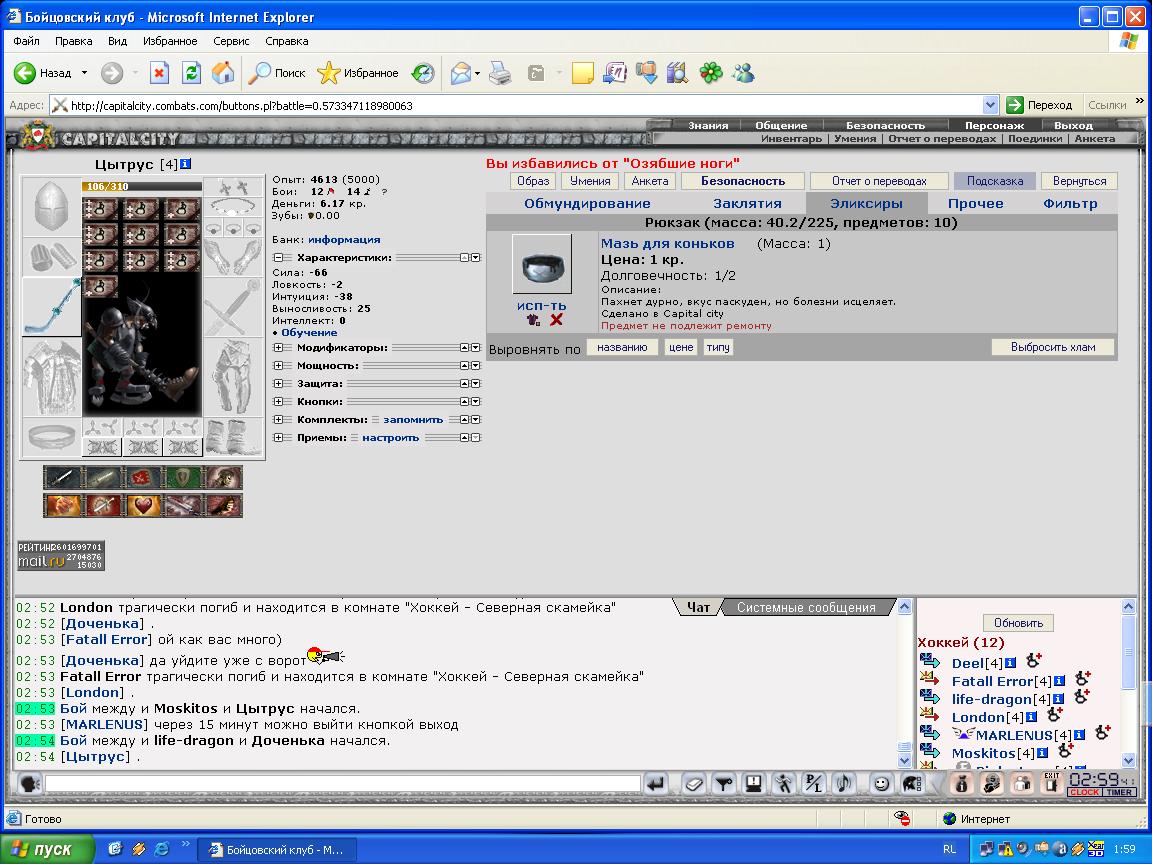Delete the skate ointment with red X
The width and height of the screenshot is (1152, 864).
556,320
